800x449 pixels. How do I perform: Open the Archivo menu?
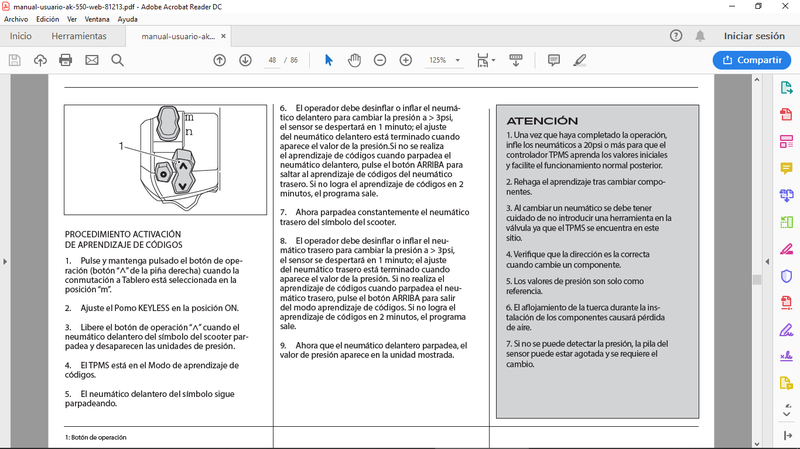(16, 19)
